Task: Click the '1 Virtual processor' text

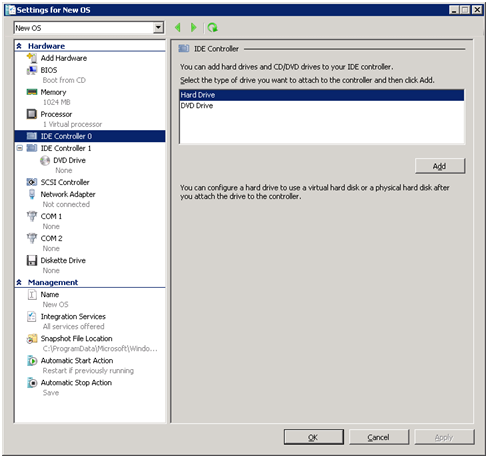Action: [72, 124]
